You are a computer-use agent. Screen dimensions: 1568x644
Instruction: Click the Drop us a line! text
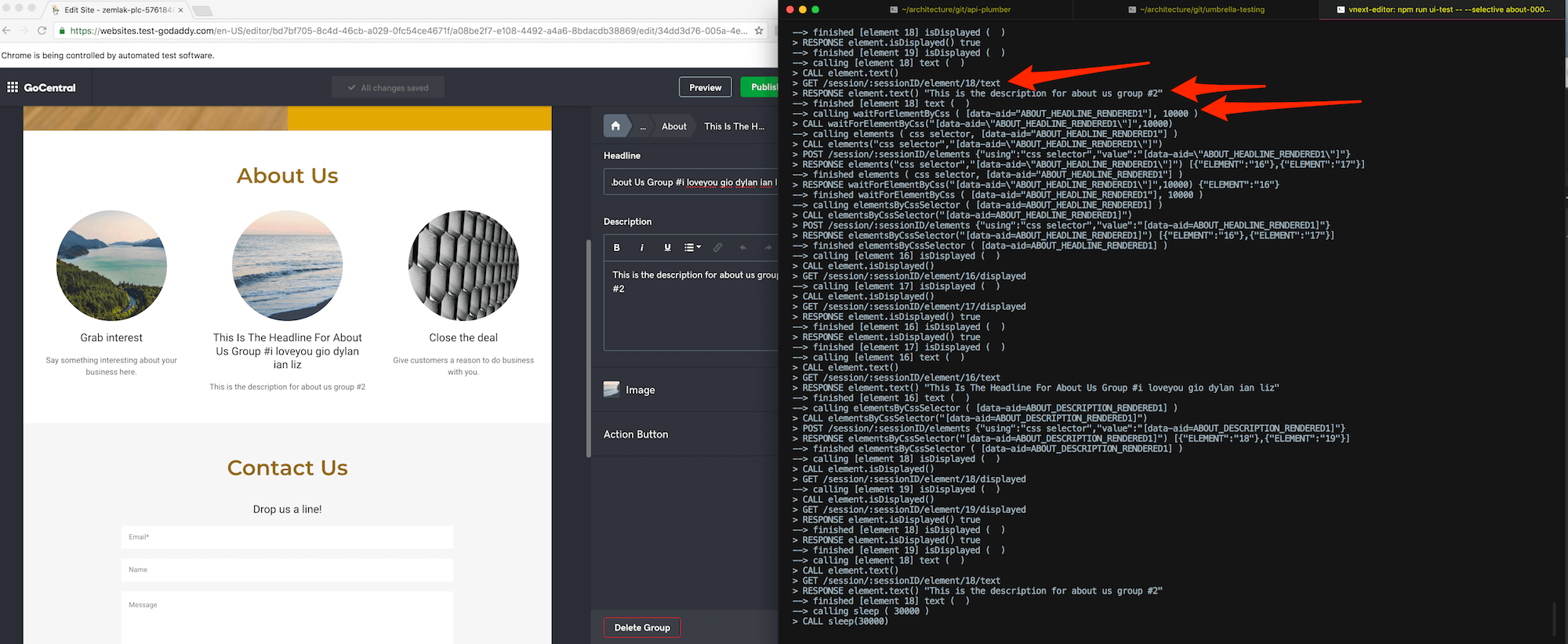pyautogui.click(x=287, y=509)
